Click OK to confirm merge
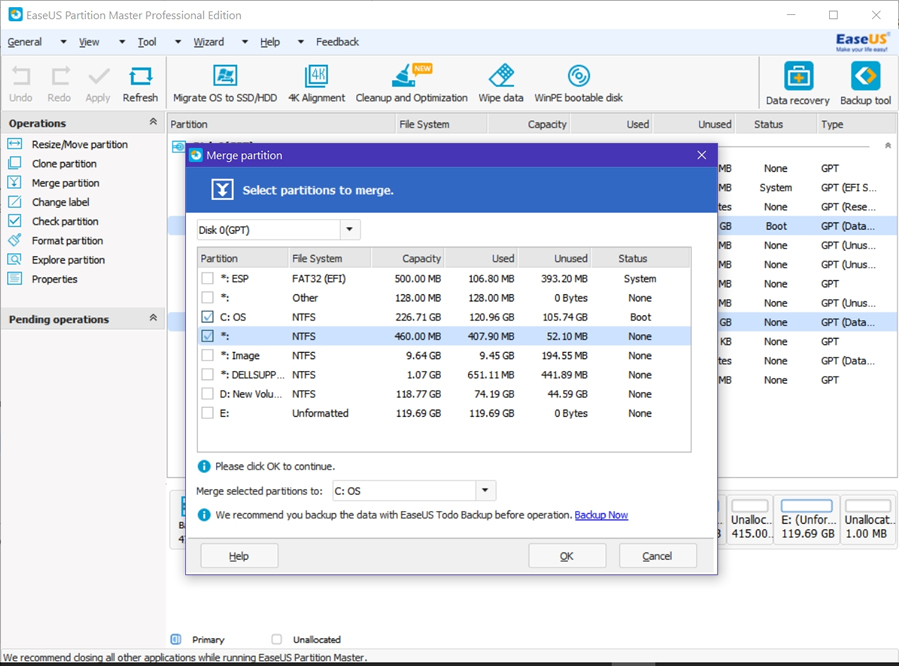This screenshot has width=899, height=666. (x=566, y=556)
